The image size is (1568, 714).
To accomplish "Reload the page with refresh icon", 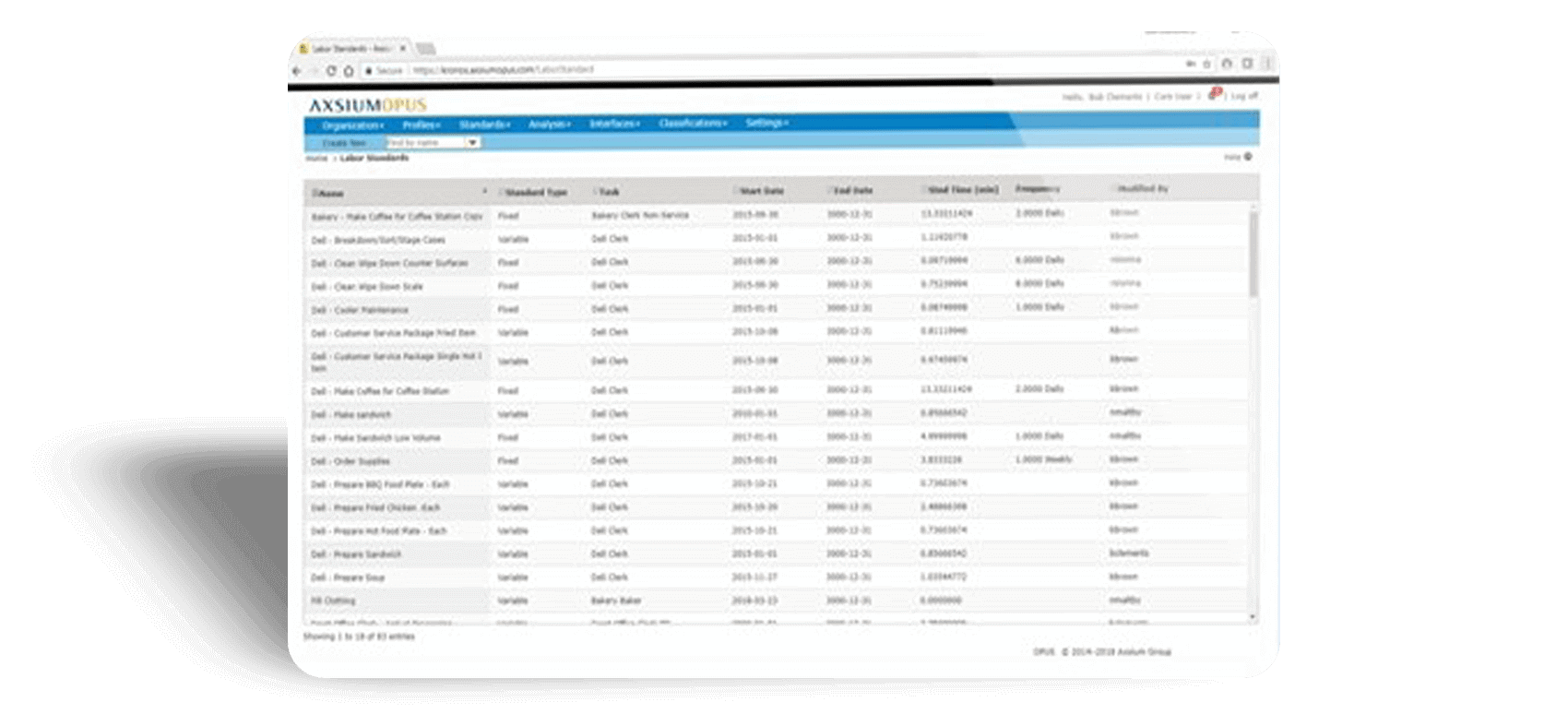I will 331,70.
